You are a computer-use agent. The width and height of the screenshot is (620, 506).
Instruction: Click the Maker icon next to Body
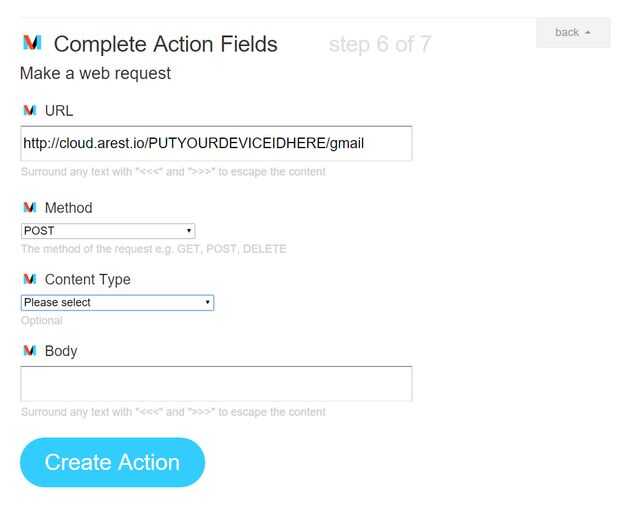point(29,351)
